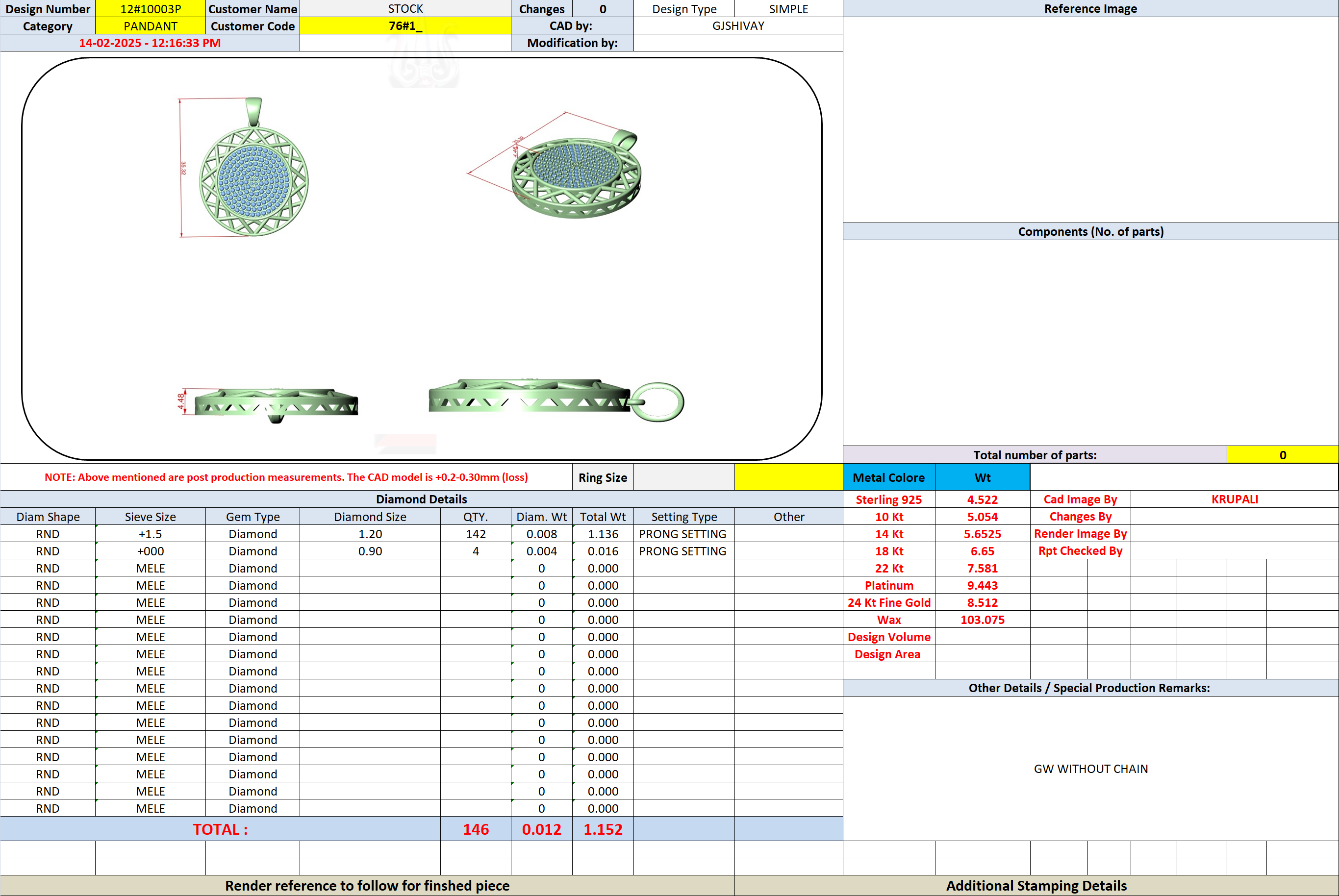This screenshot has height=896, width=1339.
Task: Click the Sieve Size column header
Action: click(x=151, y=517)
